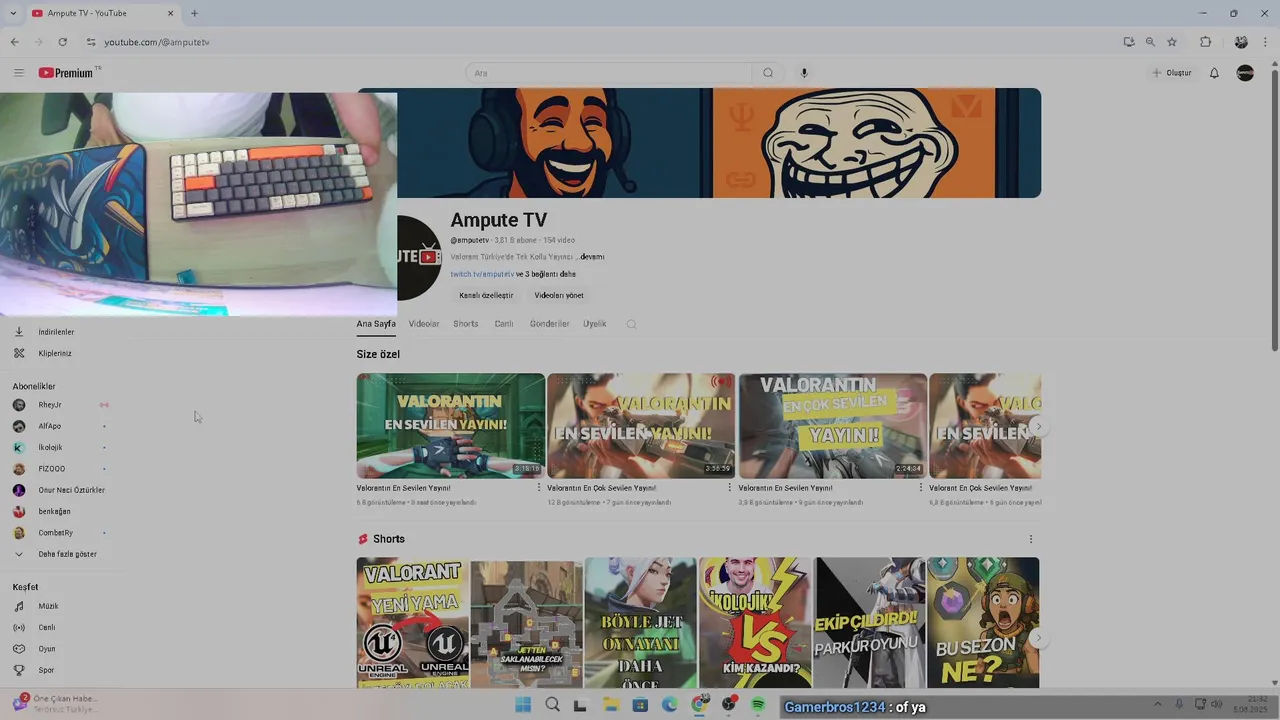Open new browser tab with plus
Image resolution: width=1280 pixels, height=720 pixels.
click(x=194, y=13)
